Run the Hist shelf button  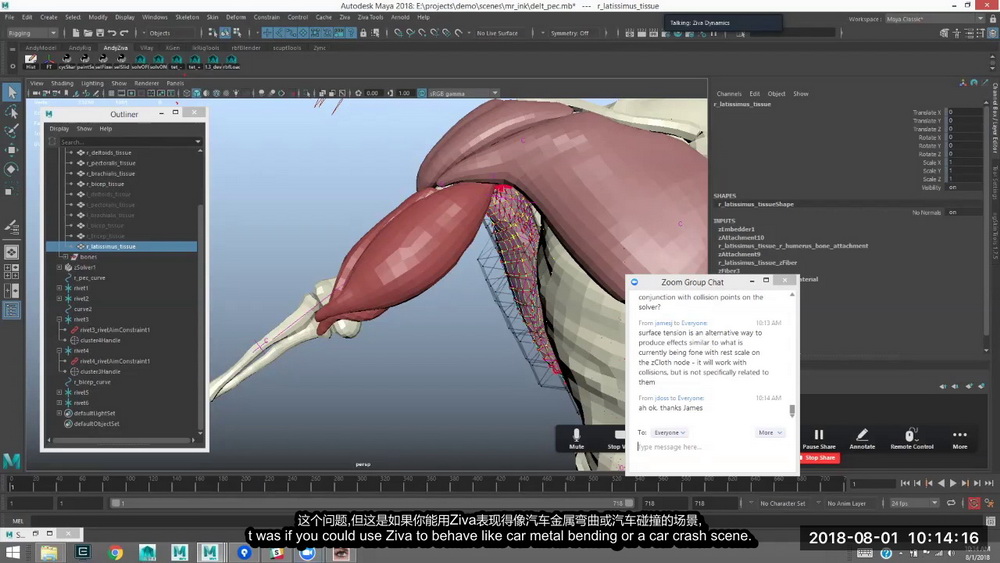click(x=30, y=61)
